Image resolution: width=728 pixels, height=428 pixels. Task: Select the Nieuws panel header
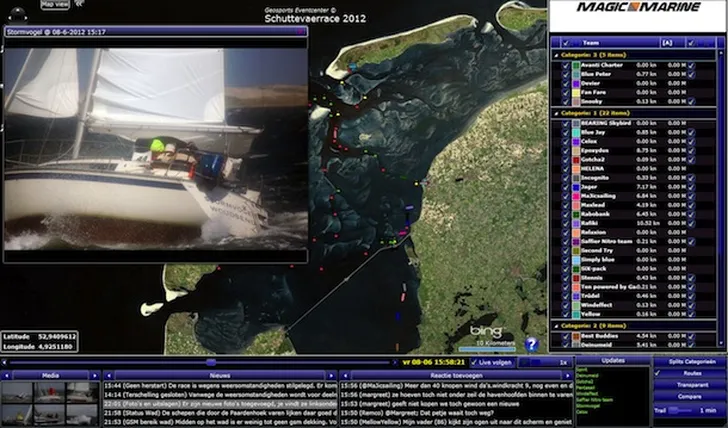[219, 375]
